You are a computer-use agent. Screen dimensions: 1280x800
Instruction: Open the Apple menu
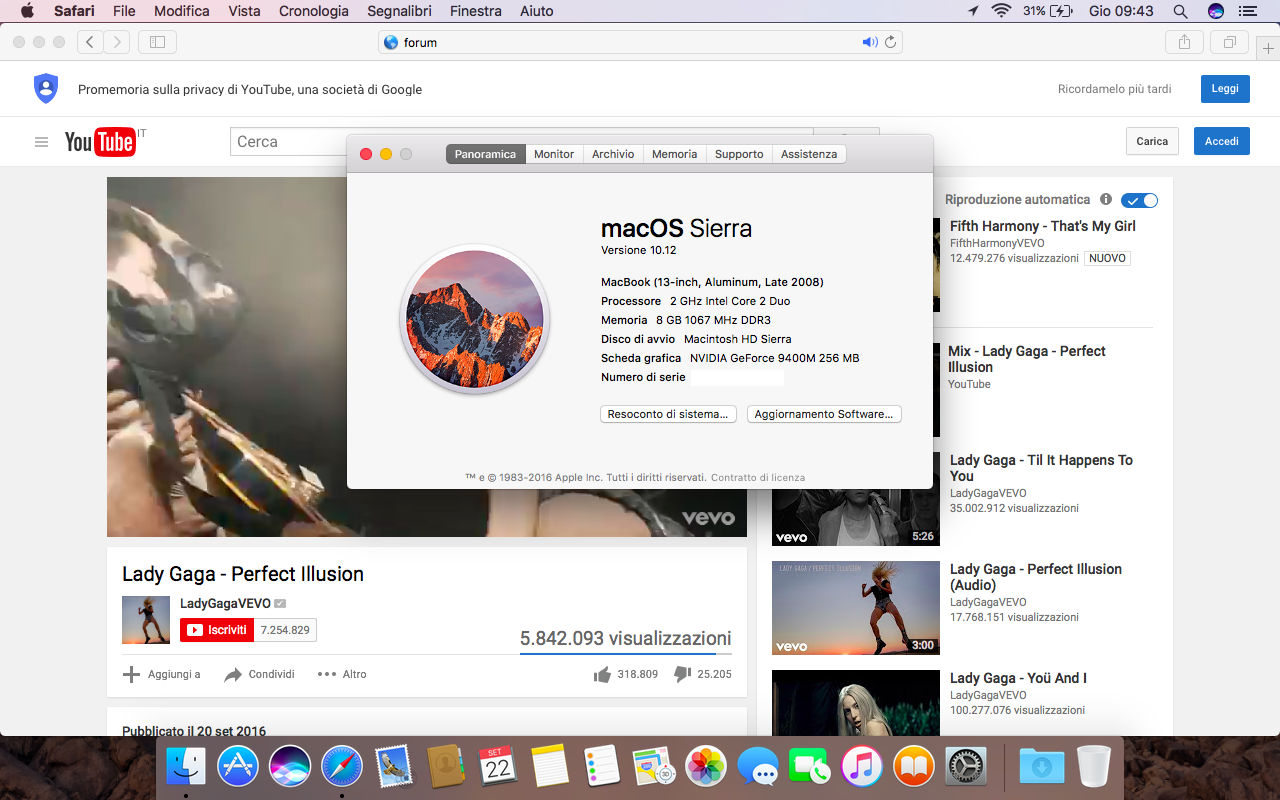click(x=27, y=11)
